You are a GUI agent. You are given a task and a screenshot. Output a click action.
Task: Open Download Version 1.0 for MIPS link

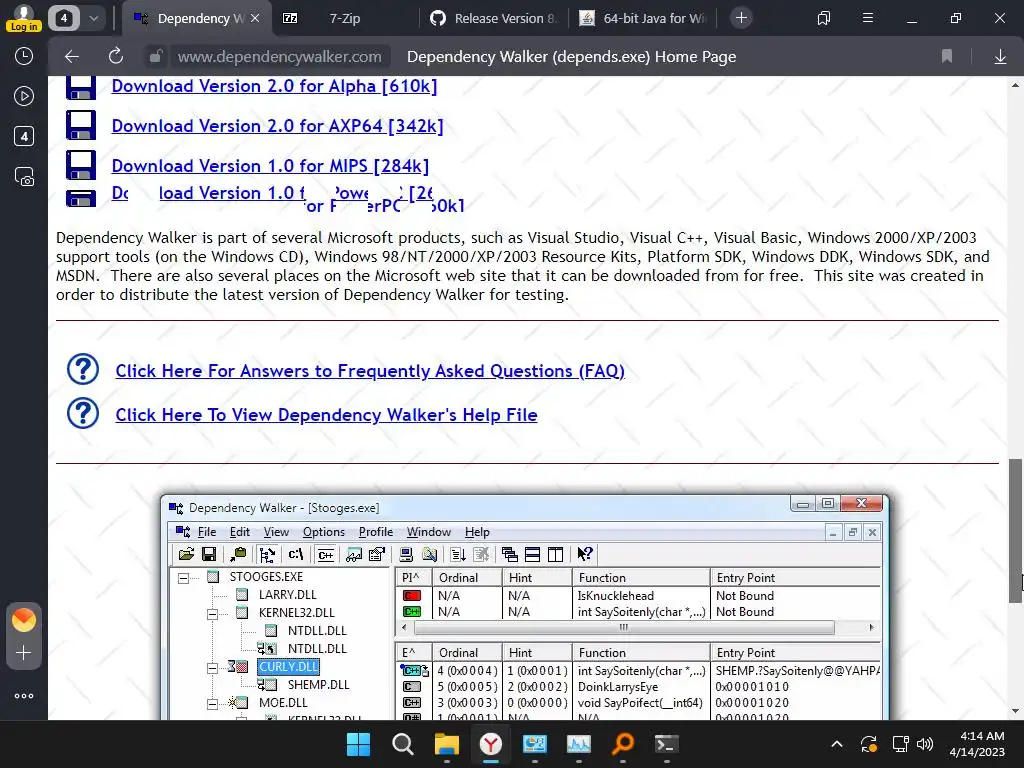click(270, 166)
